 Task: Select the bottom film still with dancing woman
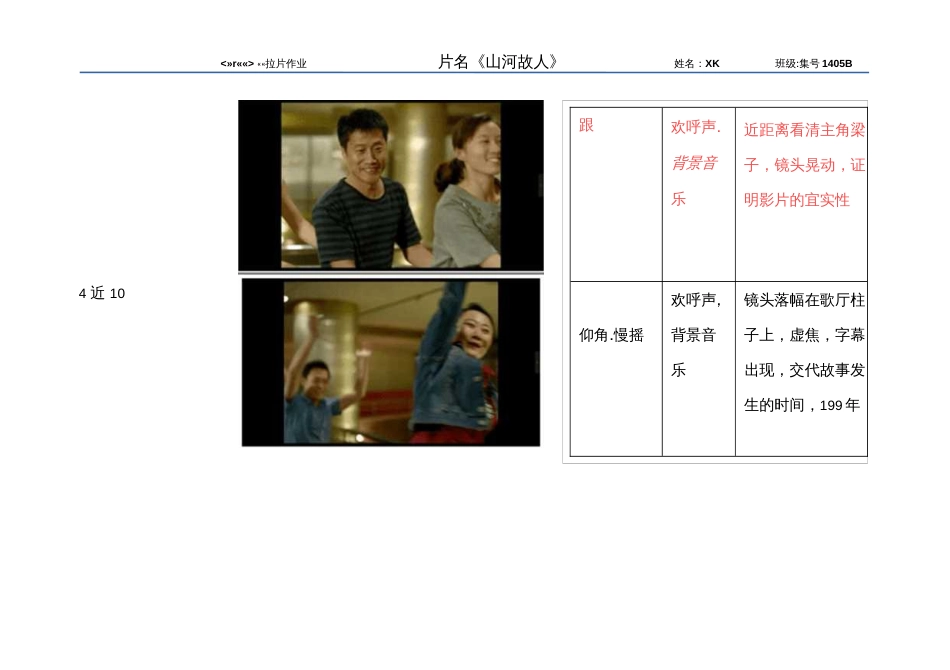tap(391, 362)
